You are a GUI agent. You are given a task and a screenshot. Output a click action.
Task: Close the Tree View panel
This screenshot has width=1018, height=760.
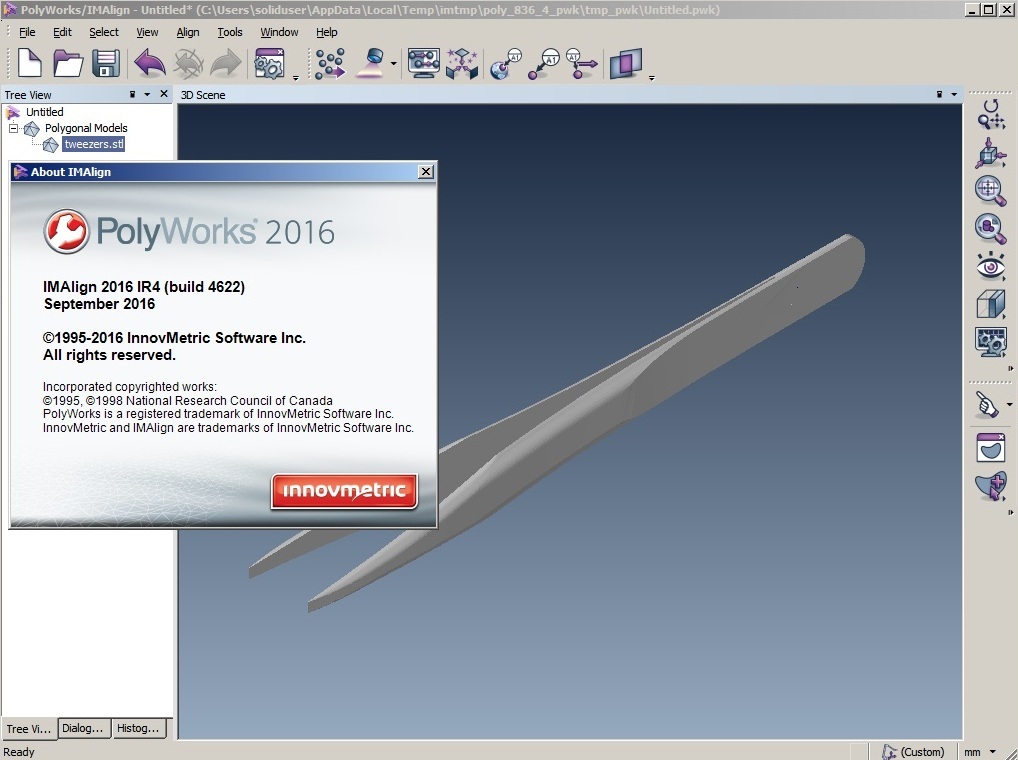(x=164, y=93)
